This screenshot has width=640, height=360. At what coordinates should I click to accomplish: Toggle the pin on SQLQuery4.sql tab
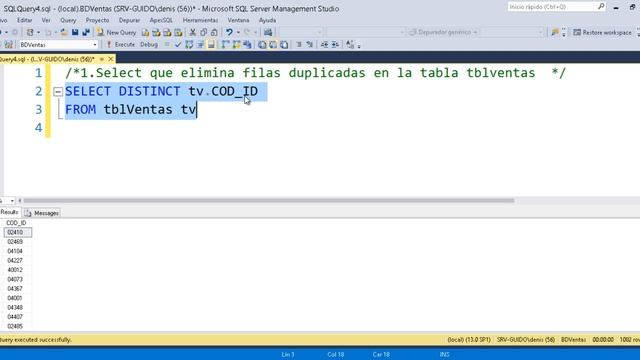click(102, 59)
